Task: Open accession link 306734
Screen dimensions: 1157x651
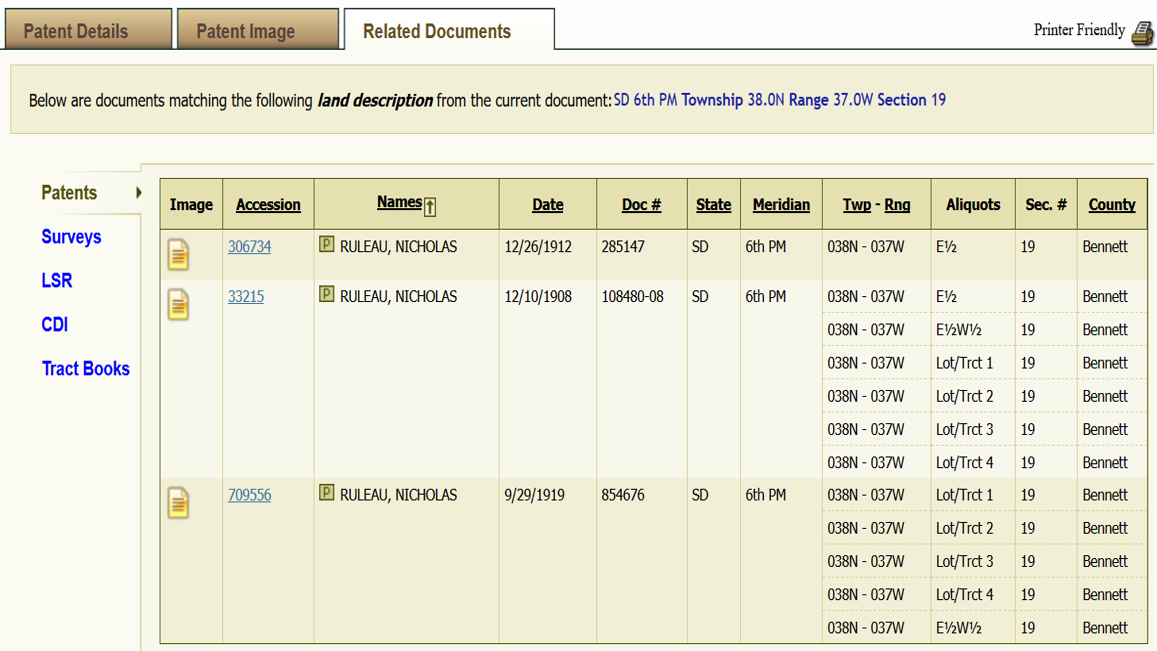Action: tap(249, 247)
